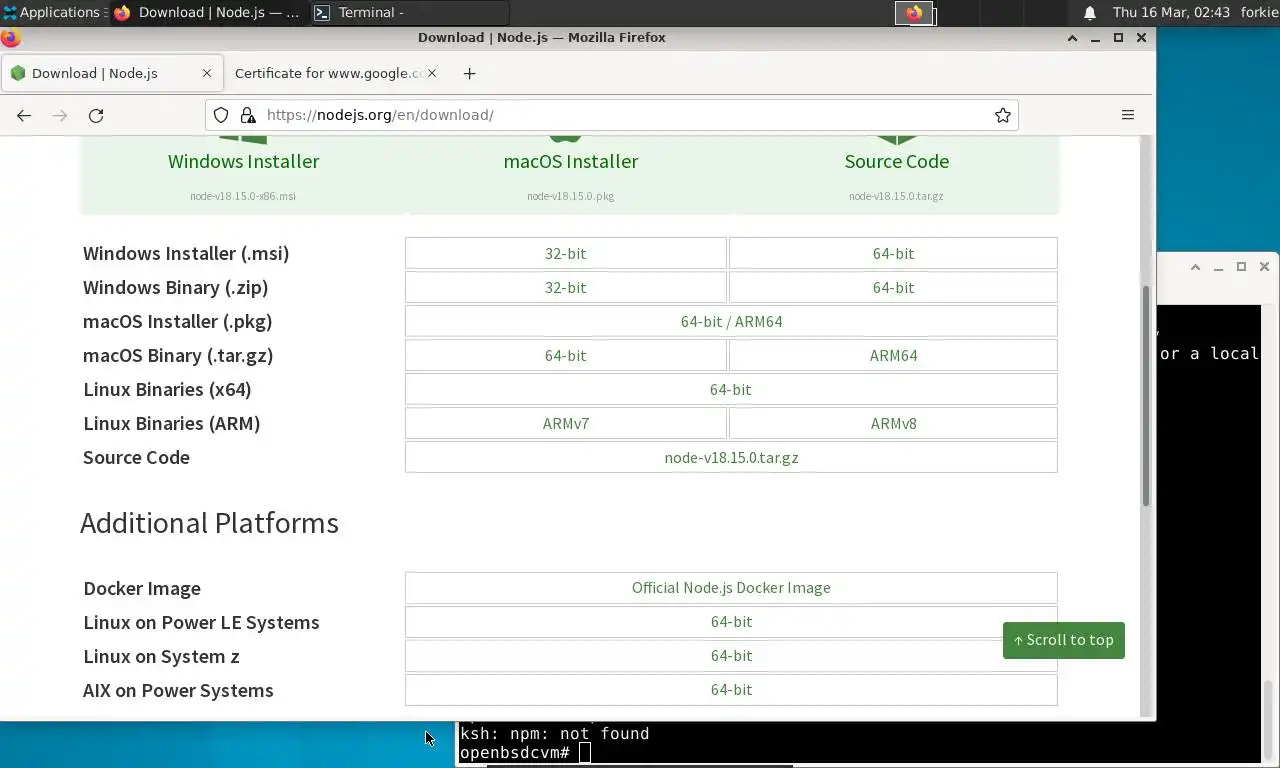Click the Windows Installer green heading
The height and width of the screenshot is (768, 1280).
tap(243, 161)
